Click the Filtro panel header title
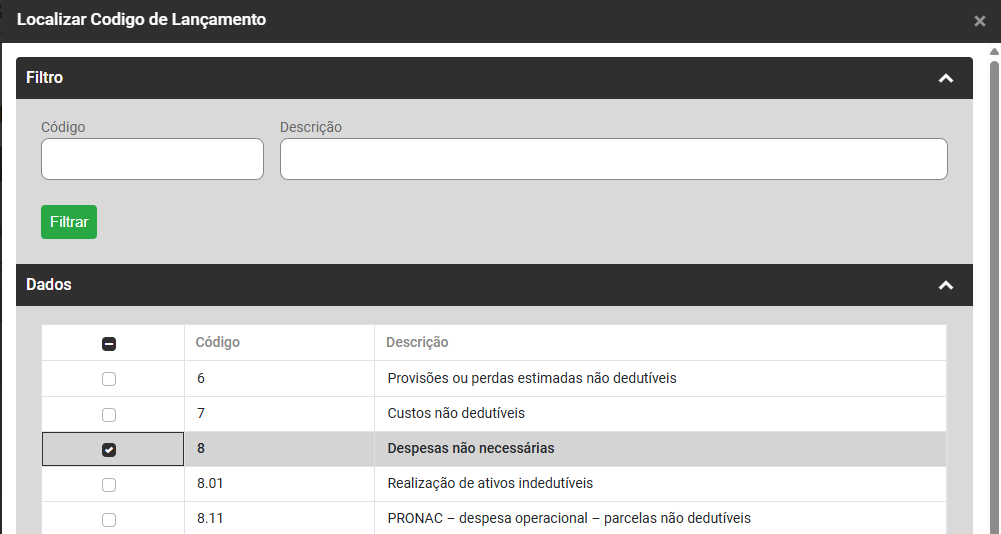The height and width of the screenshot is (534, 1001). (45, 77)
